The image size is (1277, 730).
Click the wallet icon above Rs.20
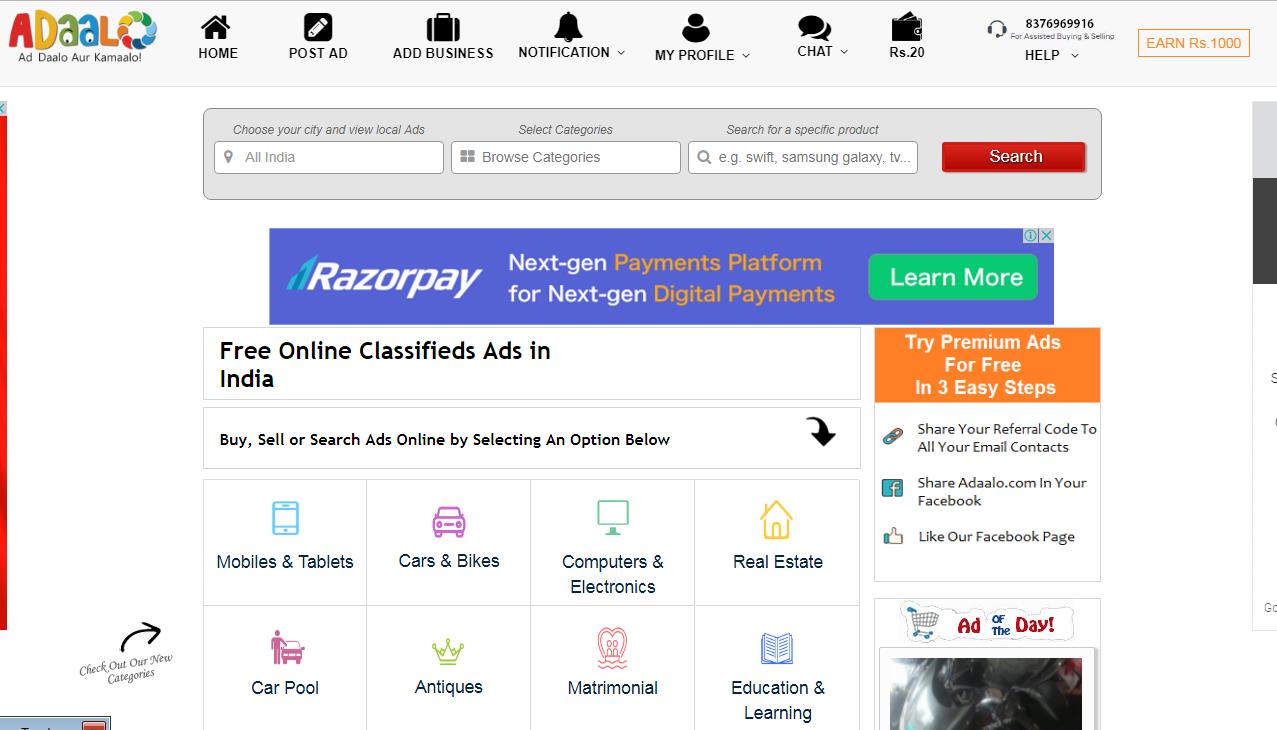click(x=907, y=27)
